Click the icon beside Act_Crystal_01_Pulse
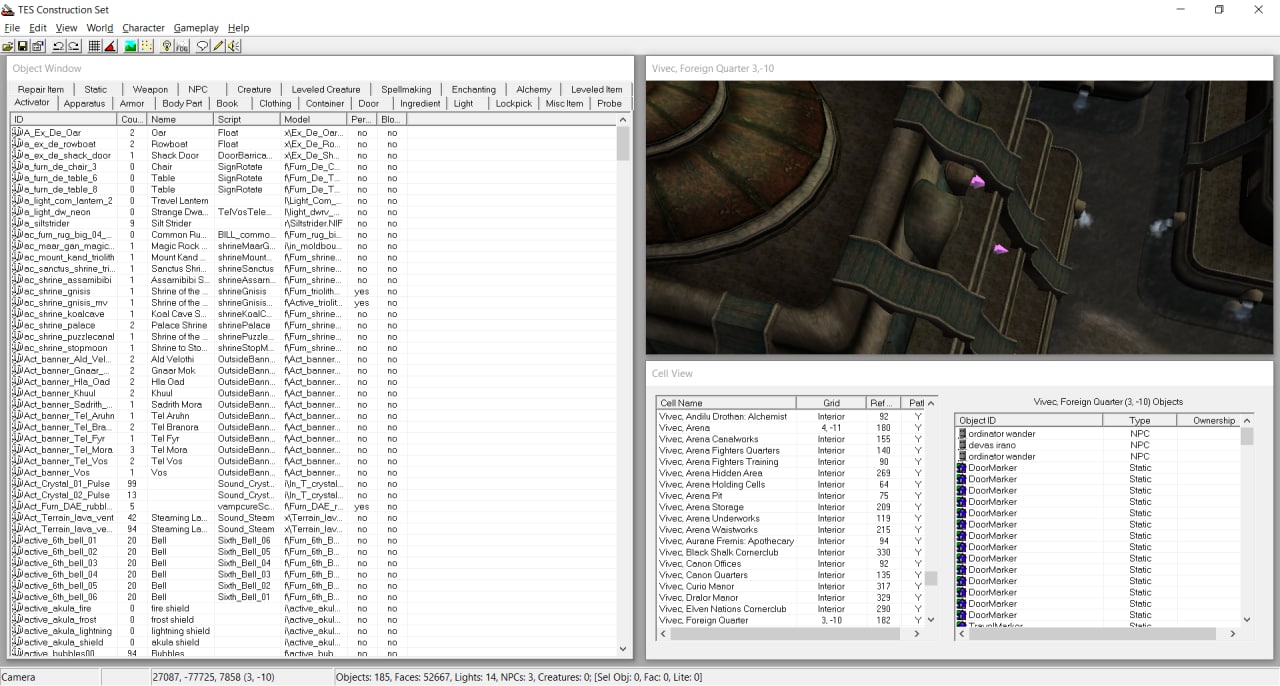The image size is (1280, 686). (x=17, y=484)
